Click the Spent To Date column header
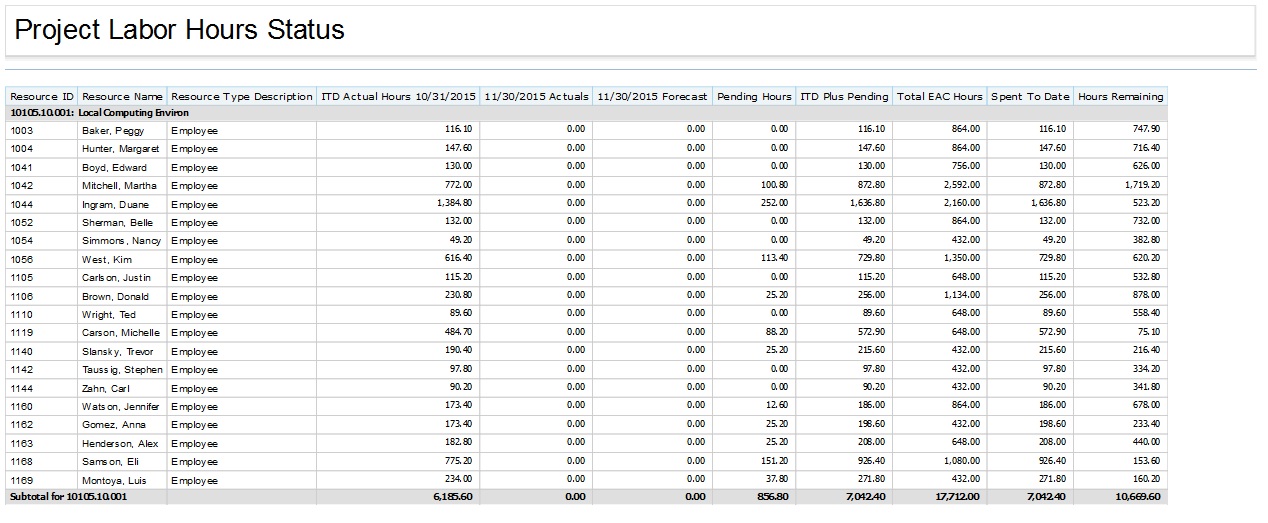This screenshot has height=523, width=1268. pyautogui.click(x=1030, y=97)
